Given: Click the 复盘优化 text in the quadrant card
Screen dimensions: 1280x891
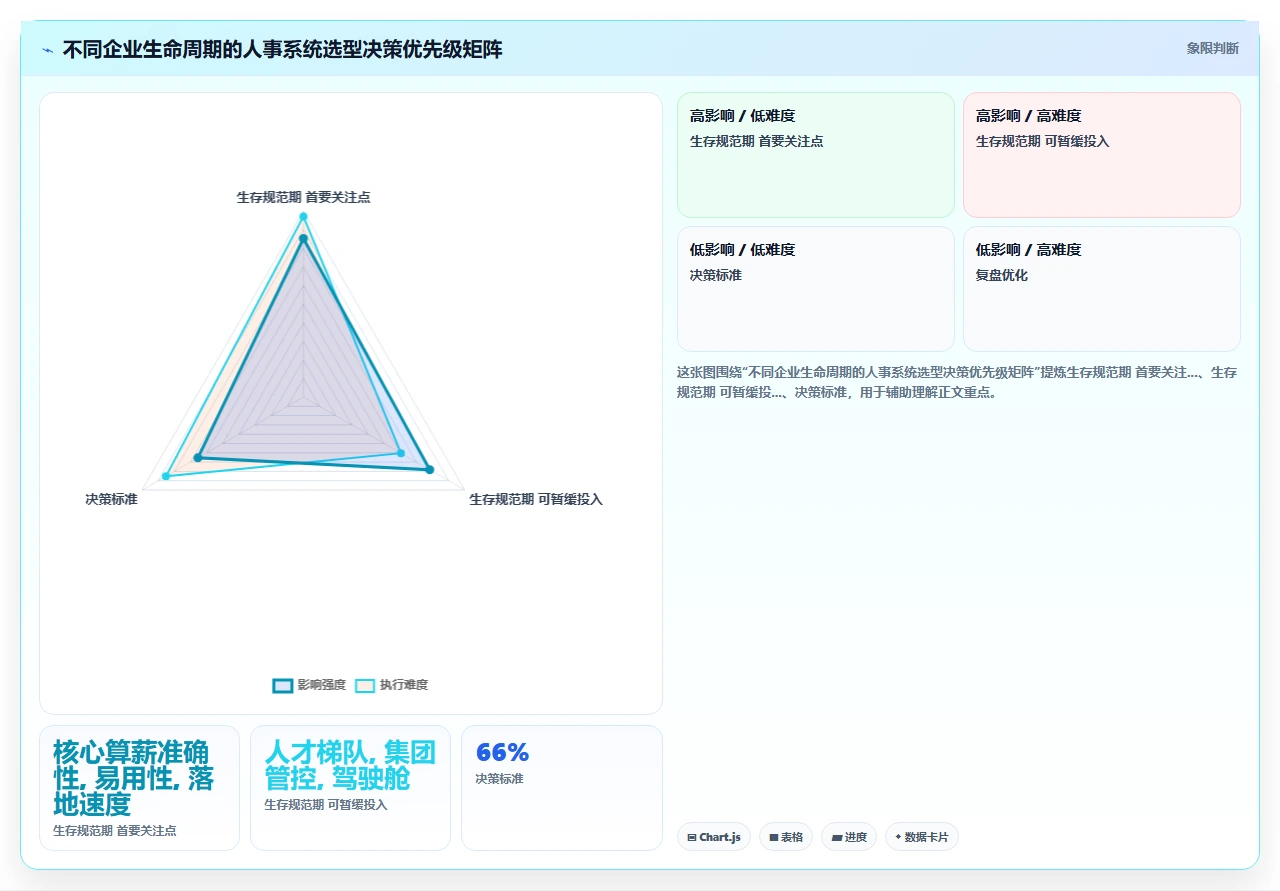Looking at the screenshot, I should pos(1002,275).
